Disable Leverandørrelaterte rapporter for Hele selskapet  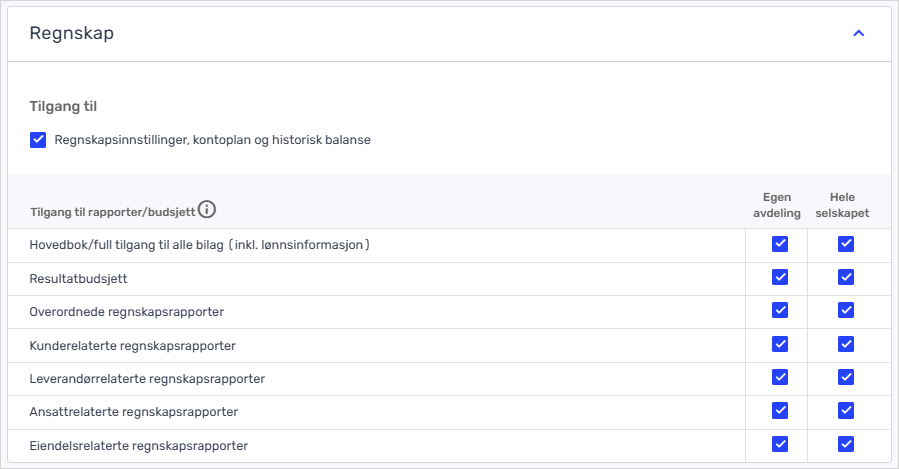[846, 378]
